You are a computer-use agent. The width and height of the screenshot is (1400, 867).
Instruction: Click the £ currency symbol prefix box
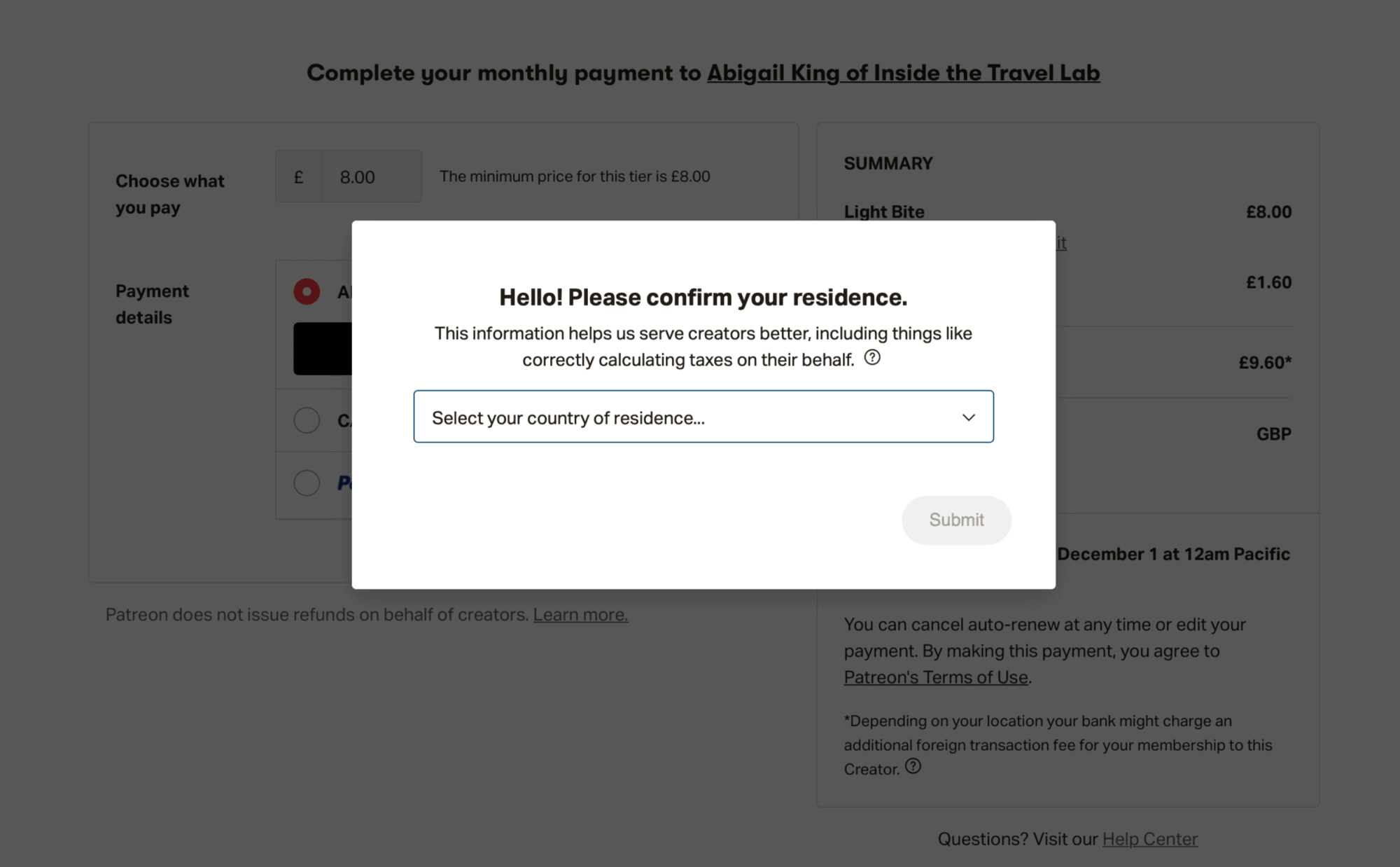tap(299, 176)
